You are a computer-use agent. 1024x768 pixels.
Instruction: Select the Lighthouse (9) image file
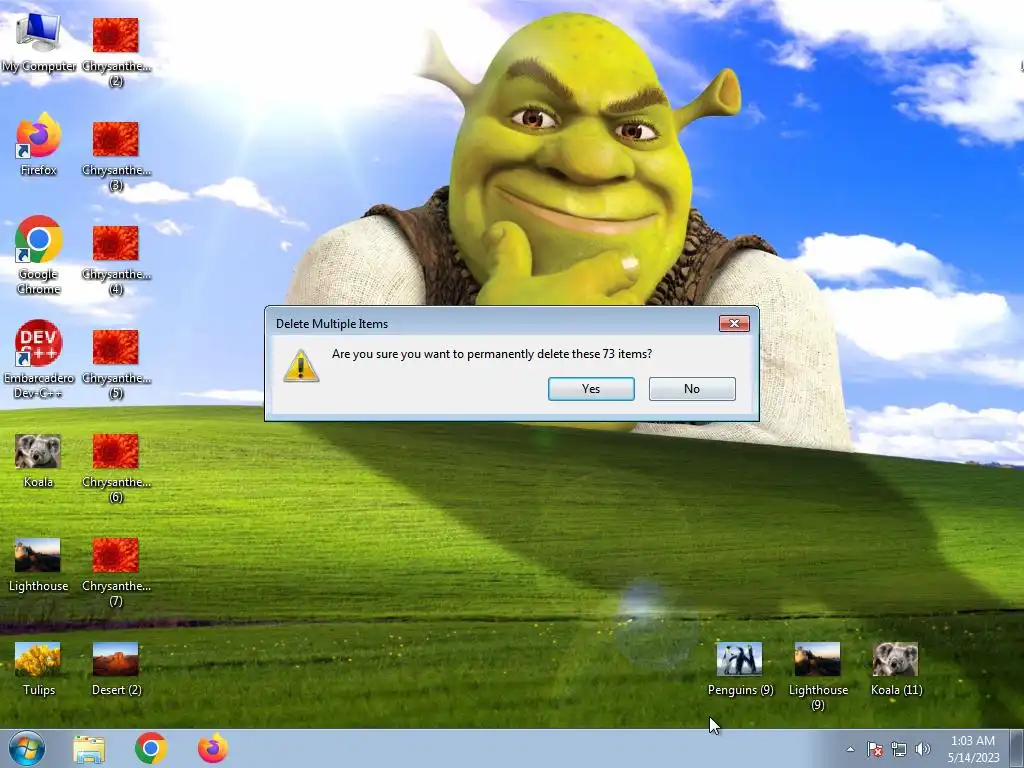click(818, 677)
